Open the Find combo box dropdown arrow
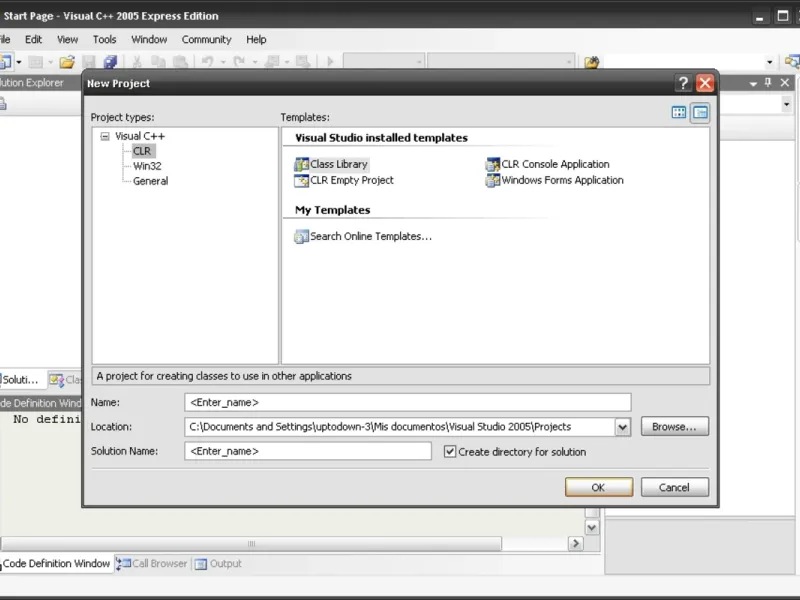This screenshot has width=800, height=600. click(769, 62)
